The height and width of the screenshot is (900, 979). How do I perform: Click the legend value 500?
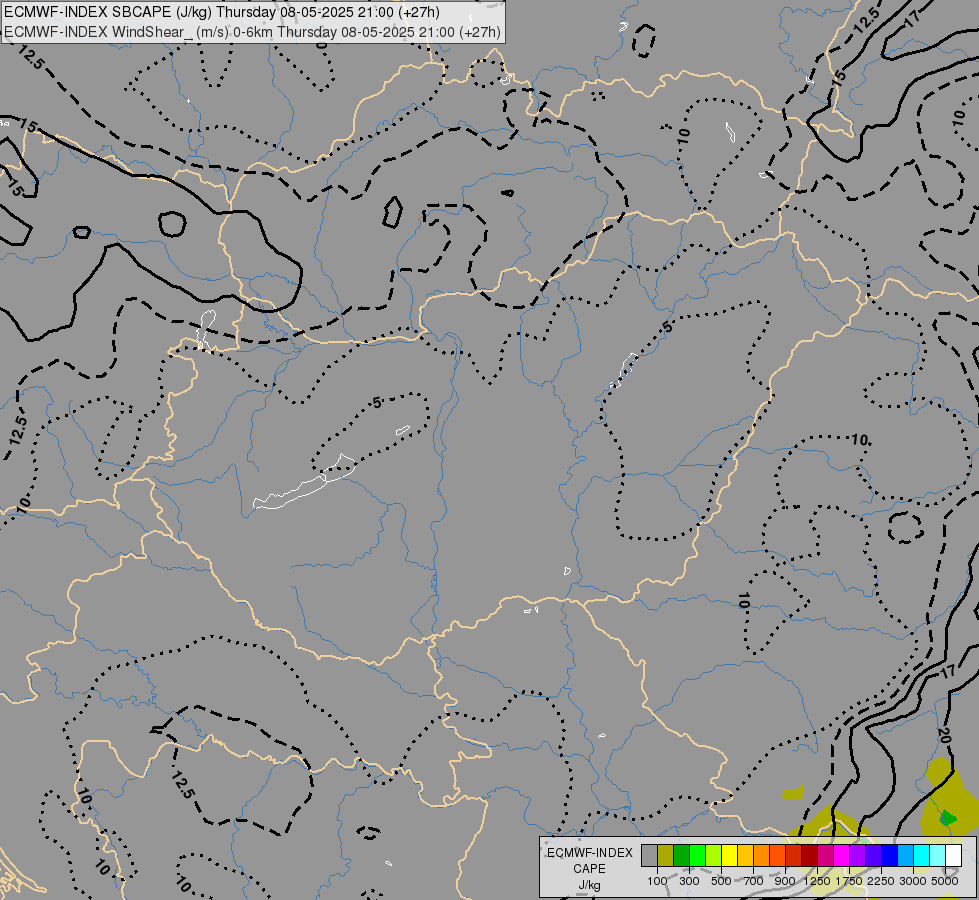coord(721,881)
